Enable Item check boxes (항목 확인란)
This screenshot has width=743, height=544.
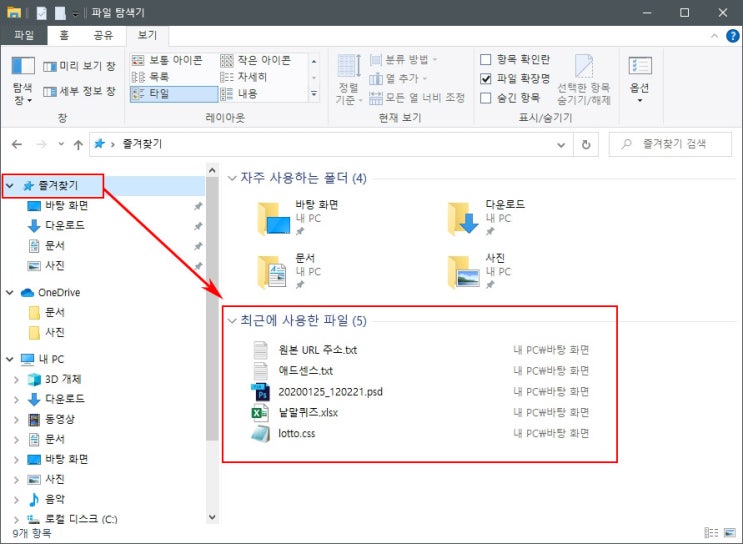click(515, 60)
